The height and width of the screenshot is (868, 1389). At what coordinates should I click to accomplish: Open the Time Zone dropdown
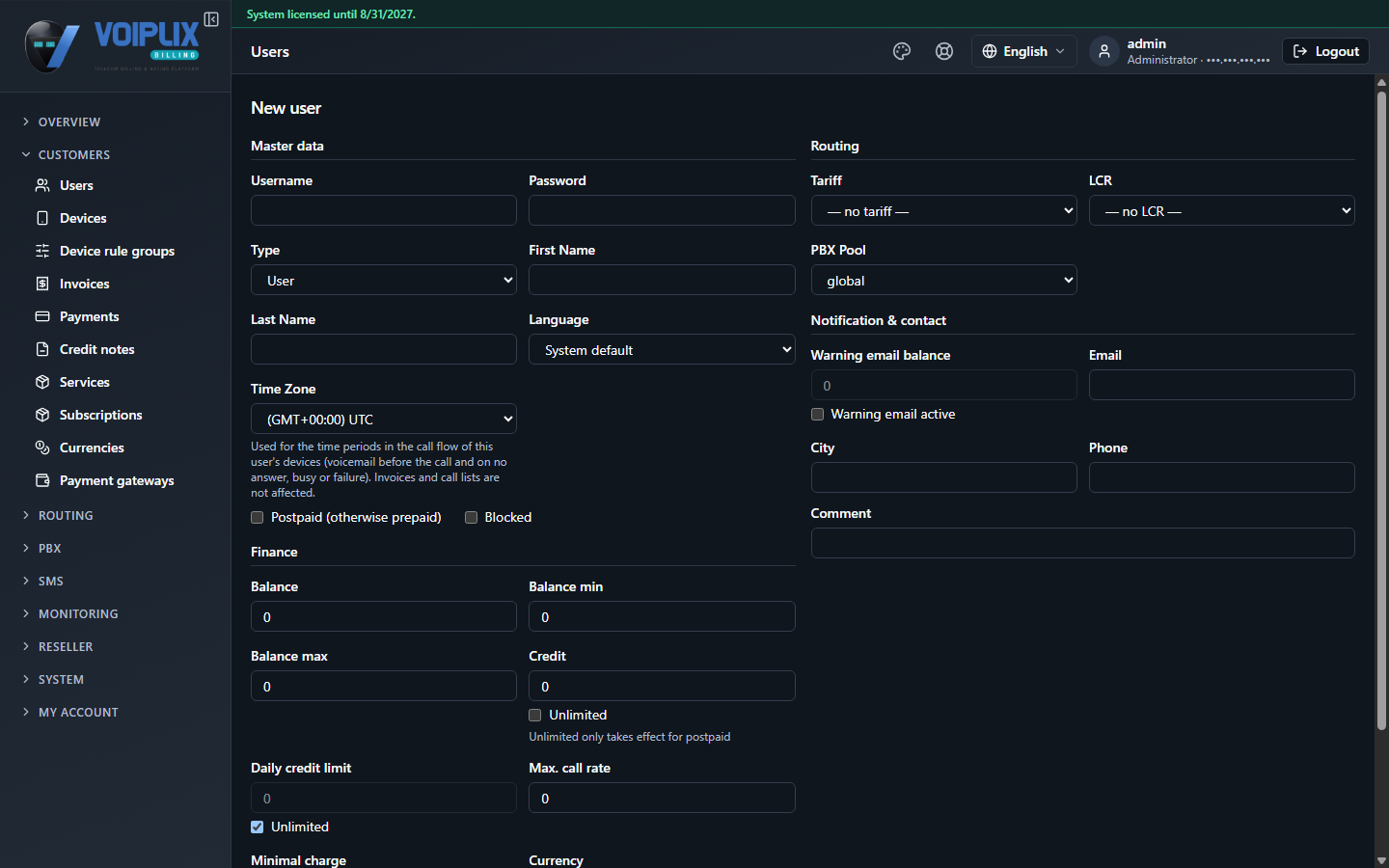coord(384,420)
